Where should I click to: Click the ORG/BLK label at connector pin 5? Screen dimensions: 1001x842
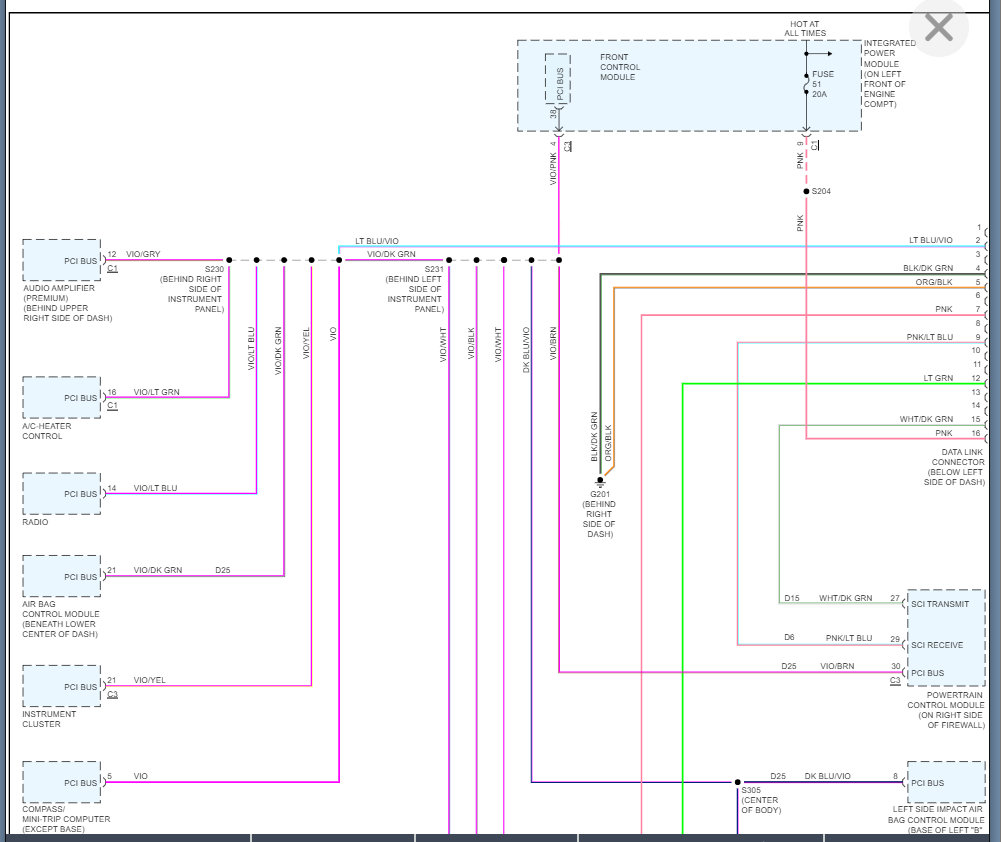[934, 282]
